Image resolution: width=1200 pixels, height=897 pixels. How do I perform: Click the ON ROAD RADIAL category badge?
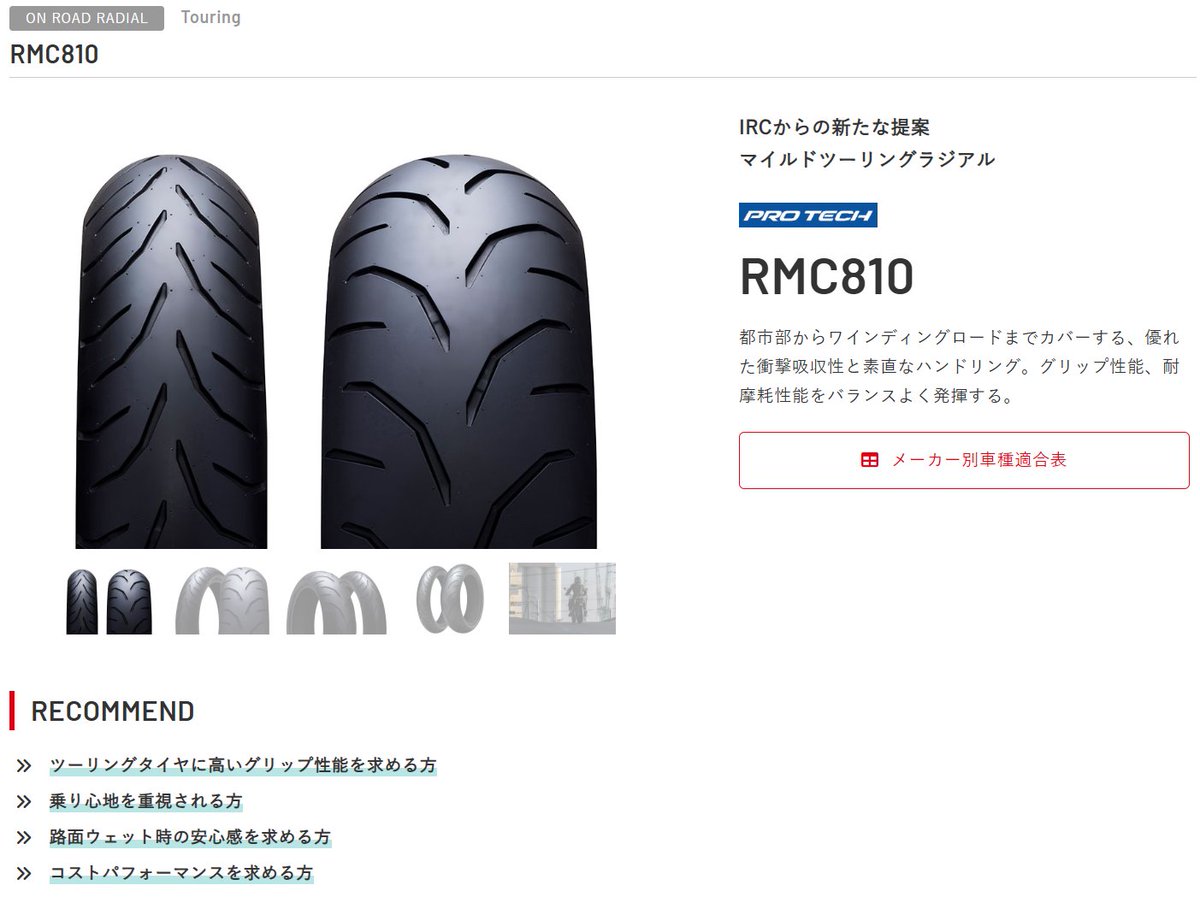(x=87, y=18)
